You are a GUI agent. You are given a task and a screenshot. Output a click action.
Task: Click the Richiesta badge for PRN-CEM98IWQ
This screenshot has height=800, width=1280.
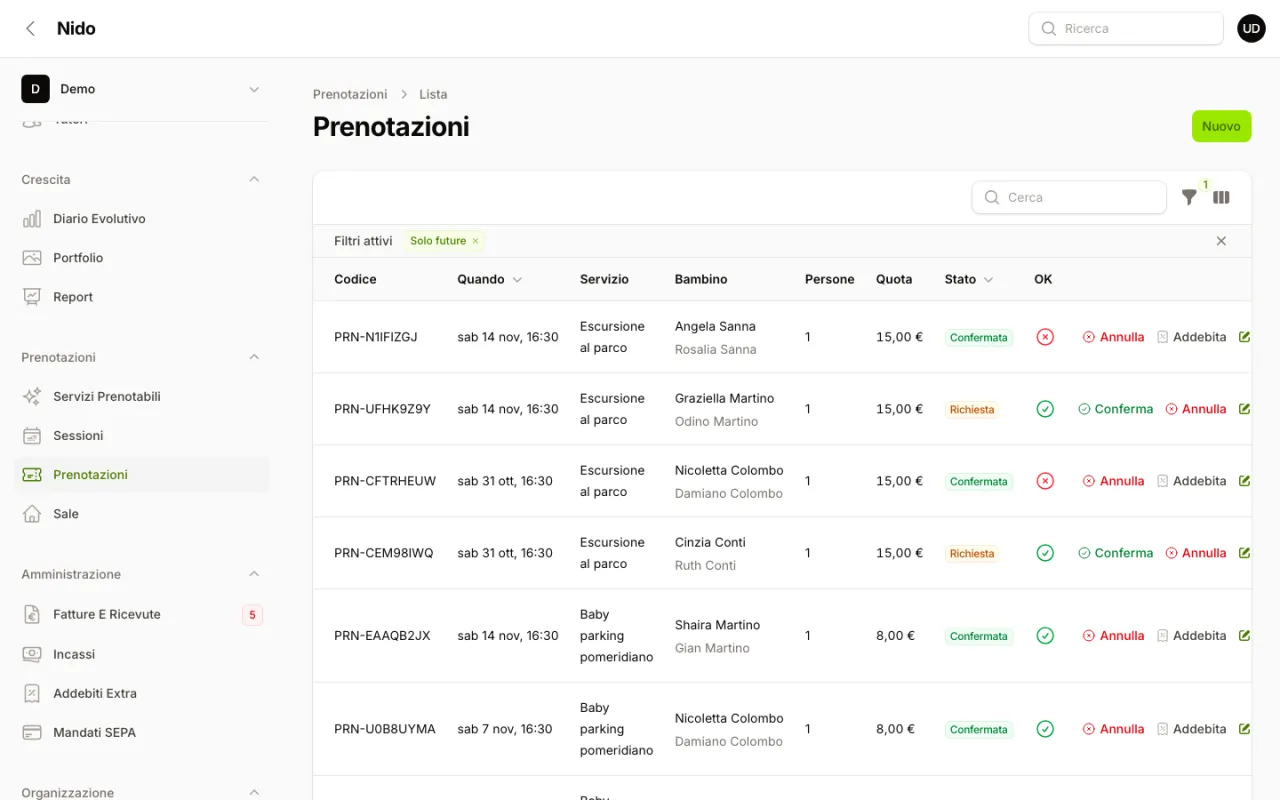click(x=972, y=554)
